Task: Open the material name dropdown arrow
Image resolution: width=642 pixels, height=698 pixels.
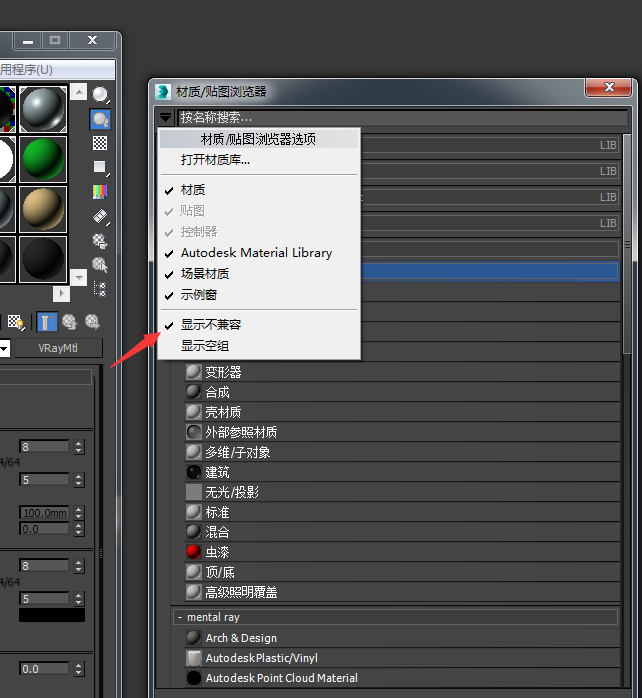Action: 4,348
